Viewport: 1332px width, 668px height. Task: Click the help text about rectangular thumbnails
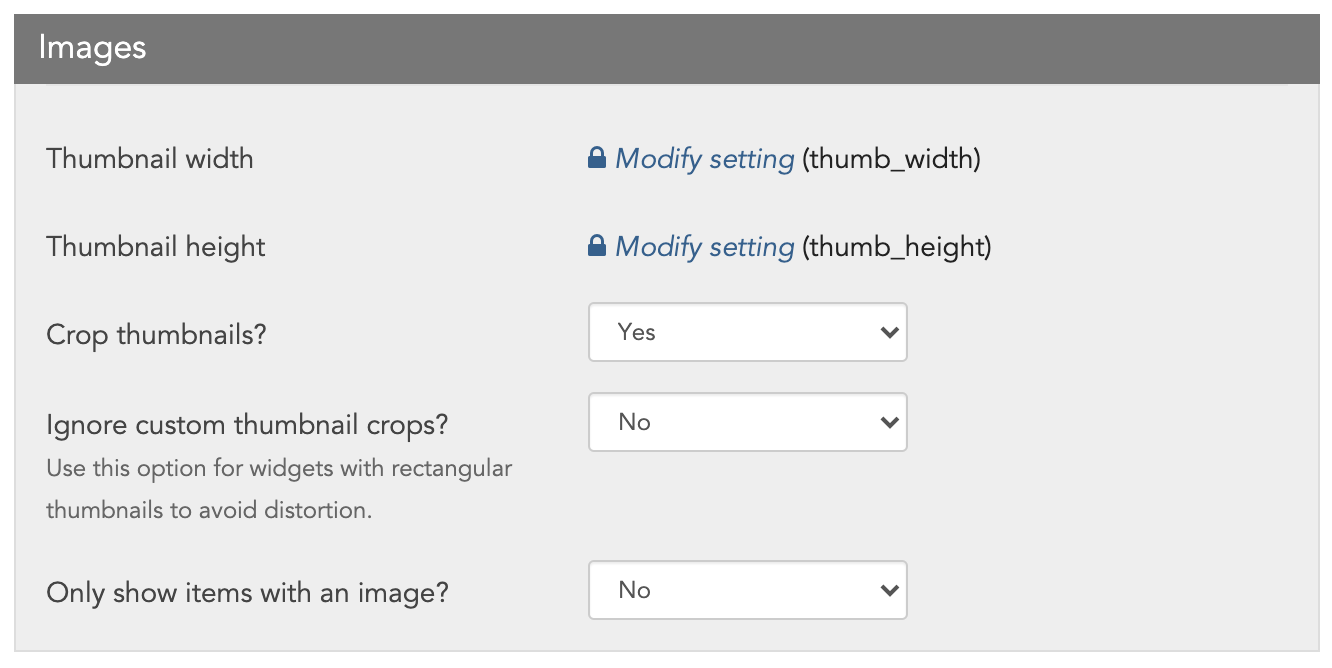coord(279,489)
